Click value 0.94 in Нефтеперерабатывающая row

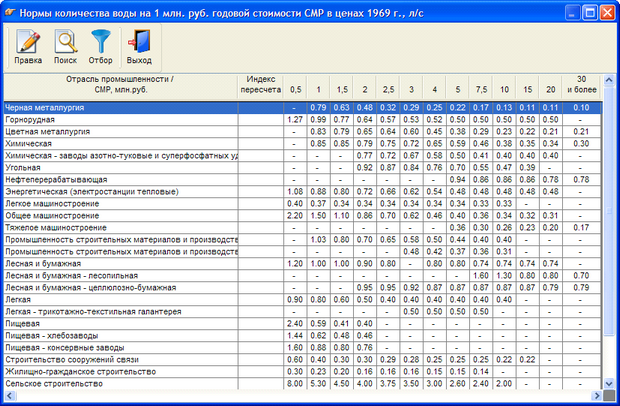457,179
